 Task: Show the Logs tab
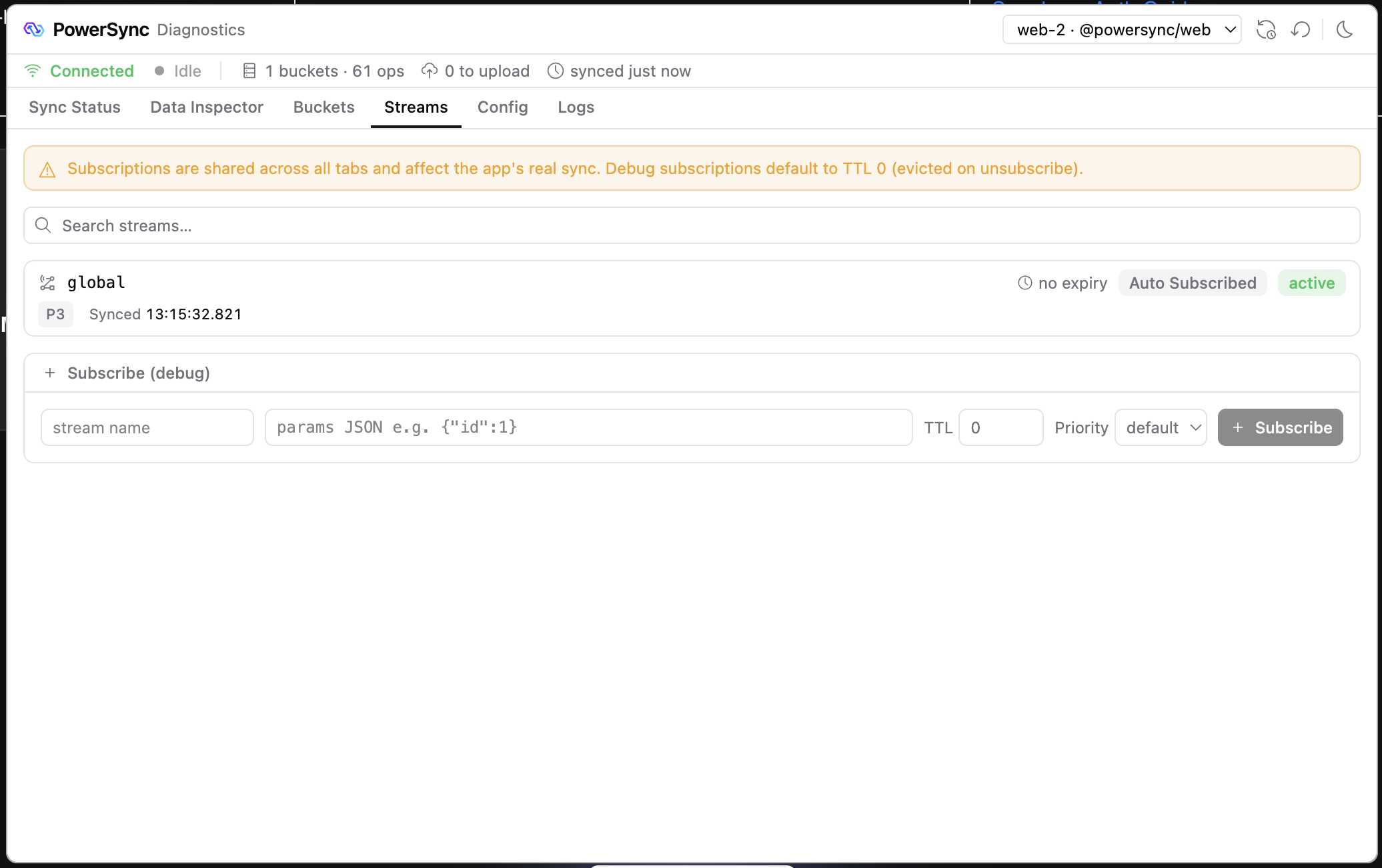[x=576, y=107]
